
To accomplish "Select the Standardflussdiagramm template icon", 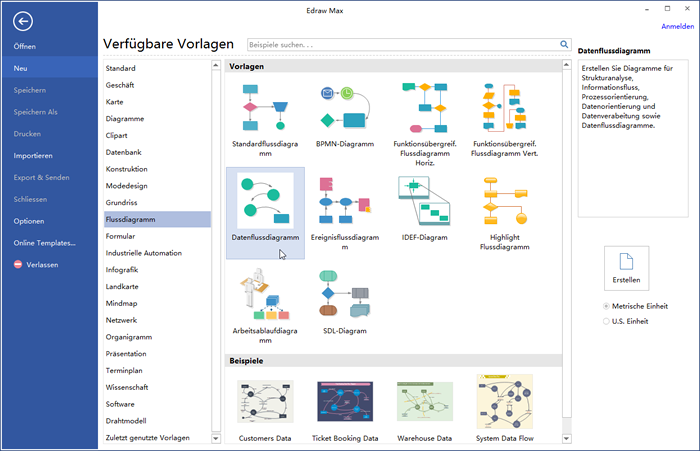I will coord(265,107).
